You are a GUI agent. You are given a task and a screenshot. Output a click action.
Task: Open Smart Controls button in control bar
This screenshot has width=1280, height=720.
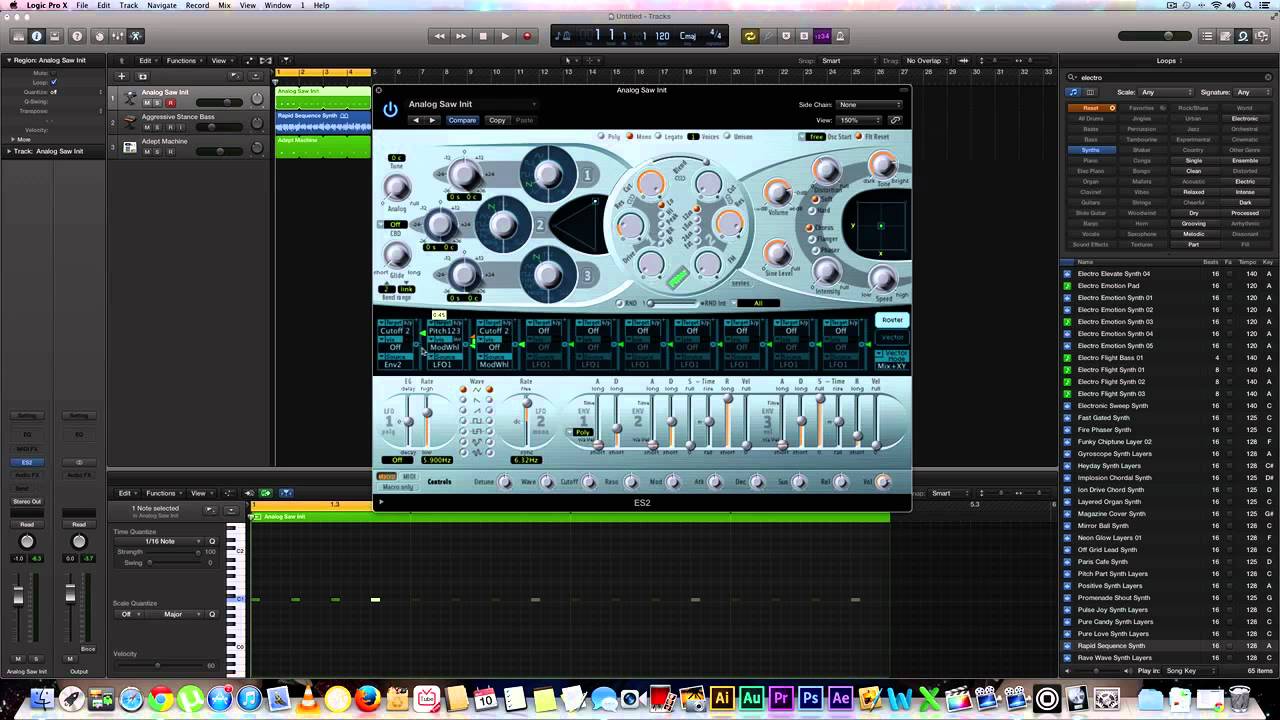[x=98, y=36]
